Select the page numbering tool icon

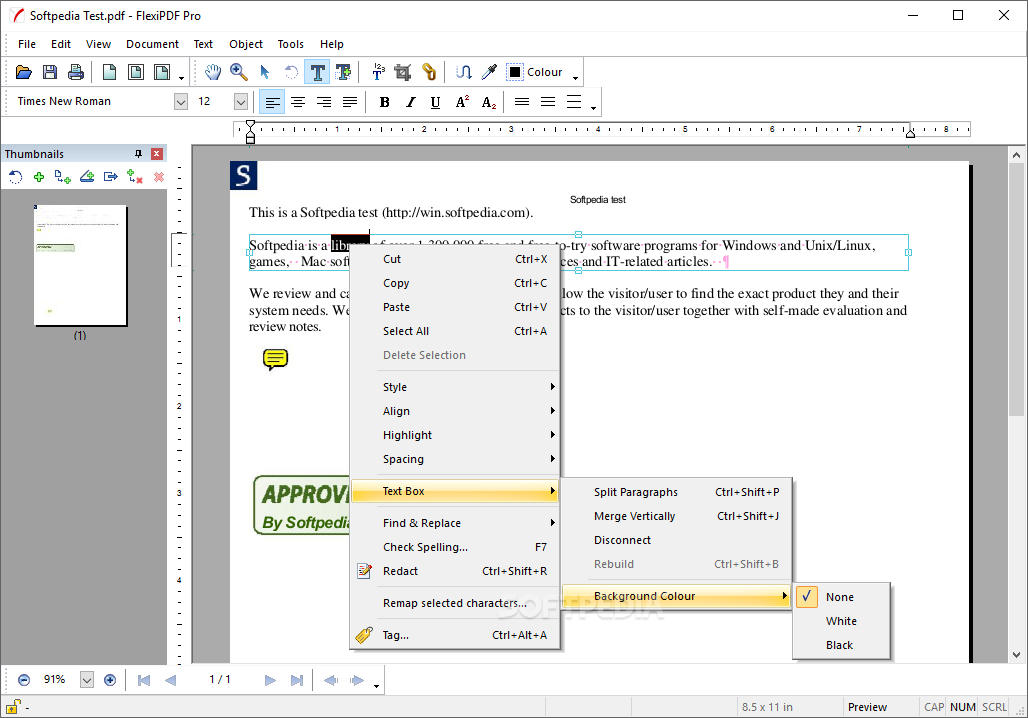coord(378,72)
